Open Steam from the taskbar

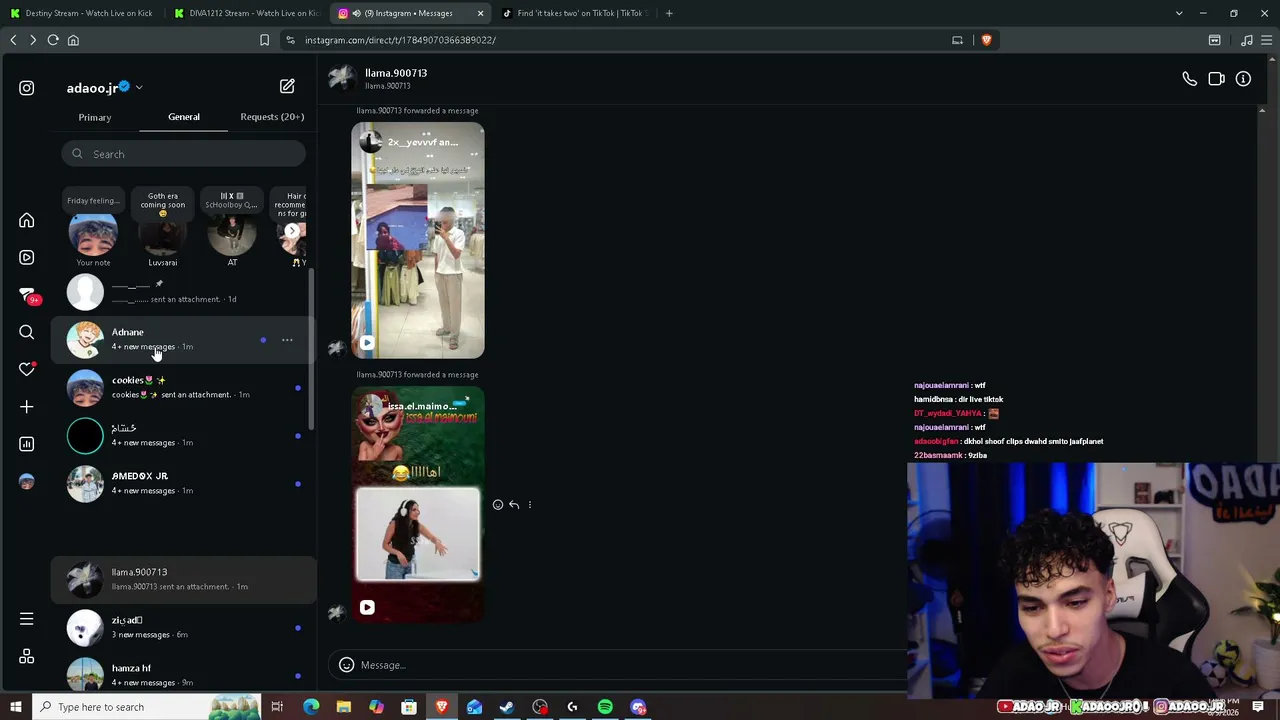pos(507,707)
